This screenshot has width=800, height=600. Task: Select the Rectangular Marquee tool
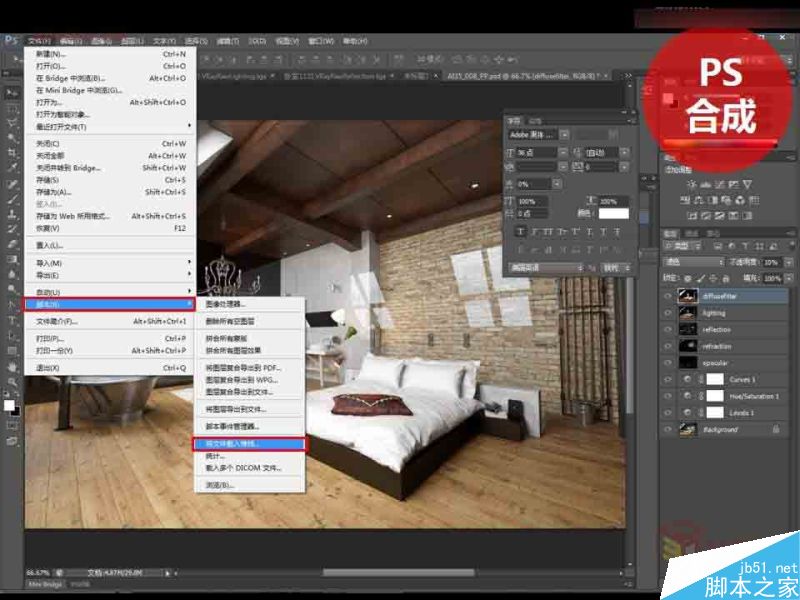click(x=12, y=108)
